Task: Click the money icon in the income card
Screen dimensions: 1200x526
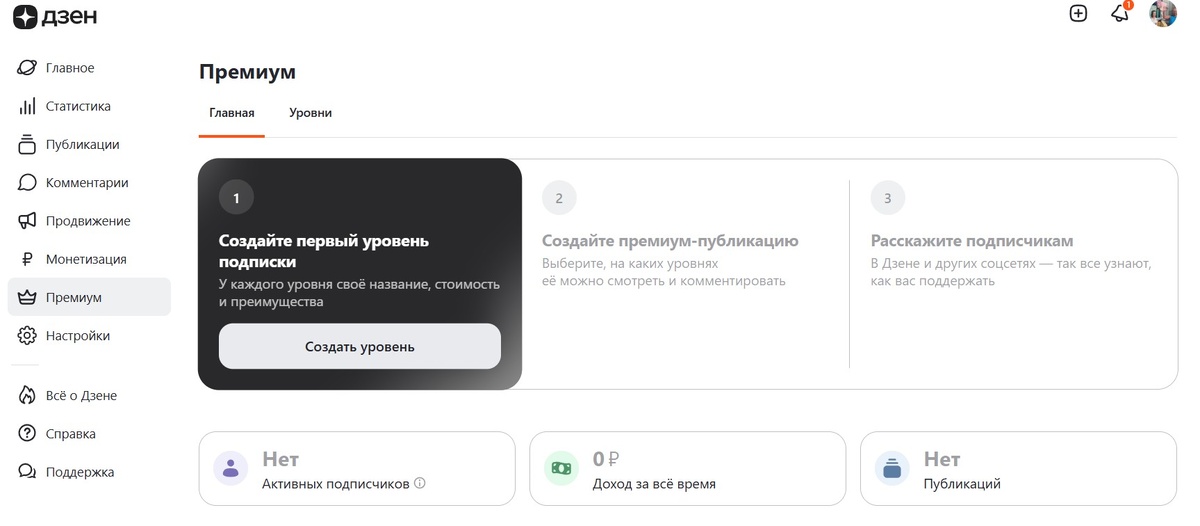Action: 562,468
